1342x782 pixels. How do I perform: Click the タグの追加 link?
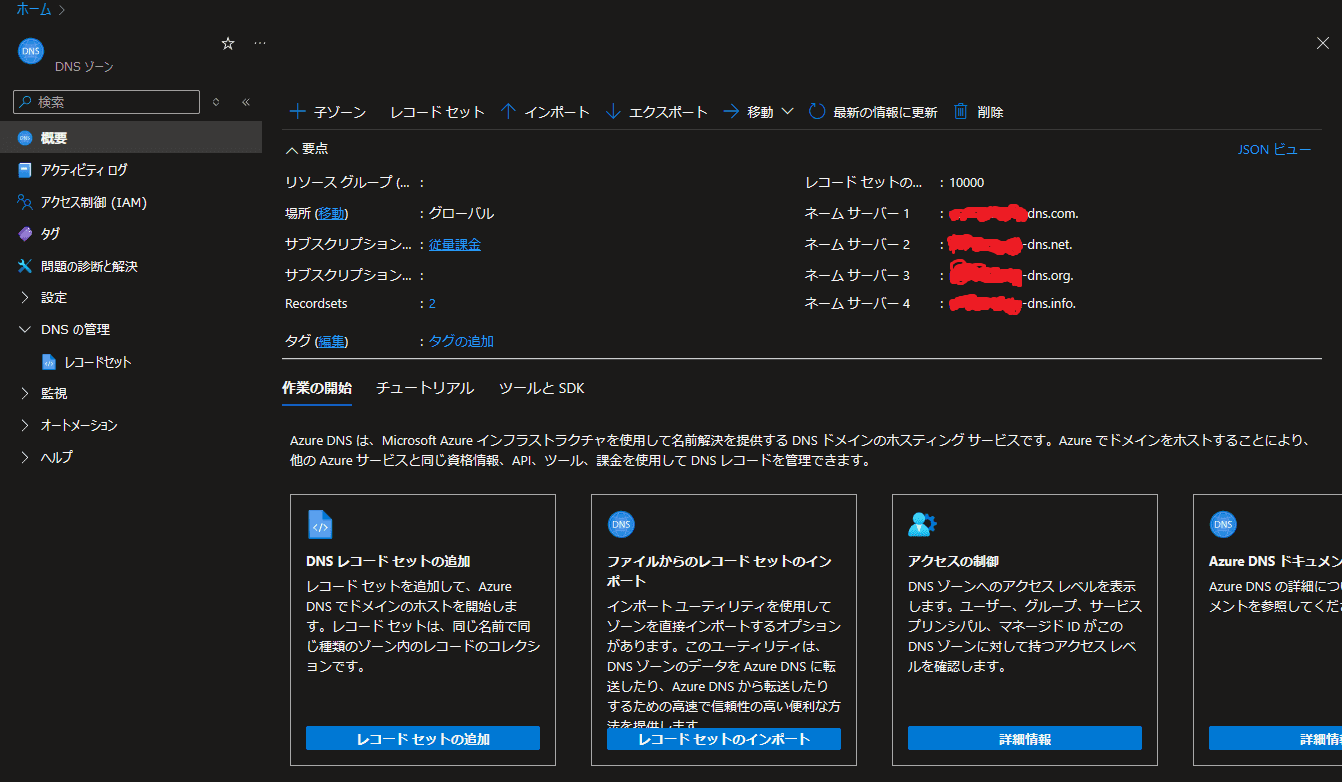(x=461, y=341)
